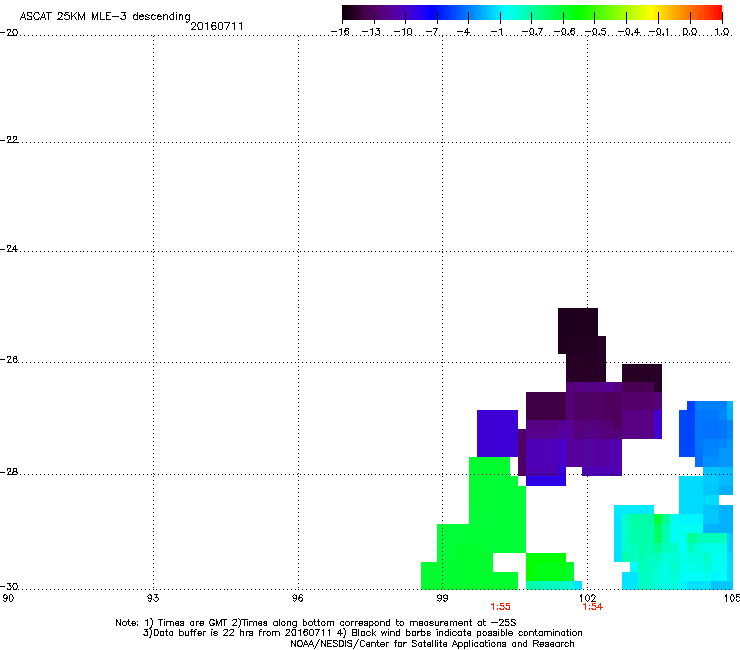Click the '-16' label on the color scale
This screenshot has height=650, width=740.
click(340, 32)
